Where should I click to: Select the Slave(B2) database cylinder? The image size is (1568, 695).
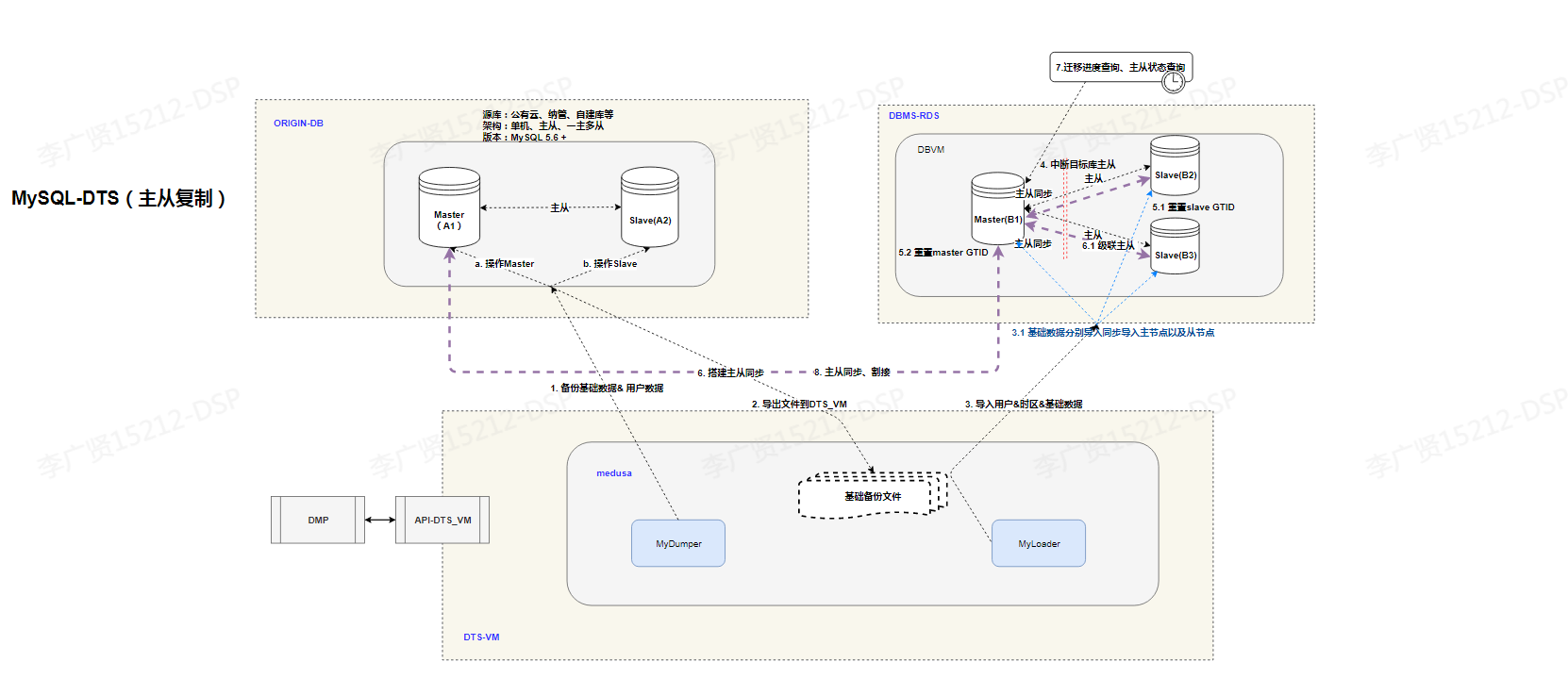point(1175,165)
